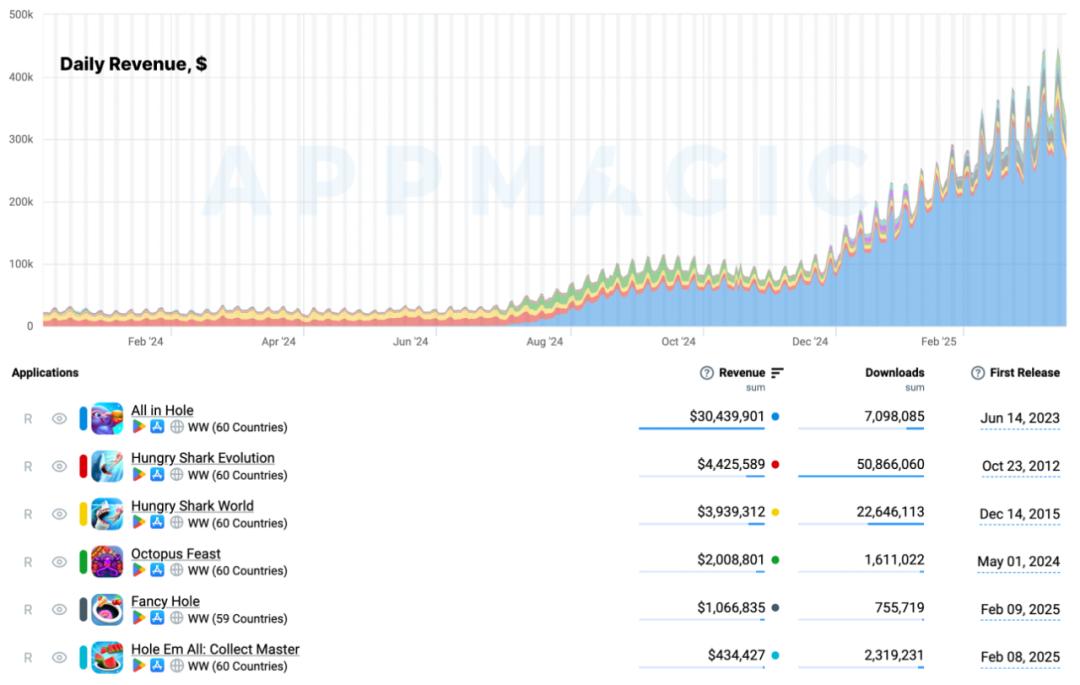The width and height of the screenshot is (1080, 685).
Task: Toggle visibility of Hungry Shark World row
Action: click(x=59, y=514)
